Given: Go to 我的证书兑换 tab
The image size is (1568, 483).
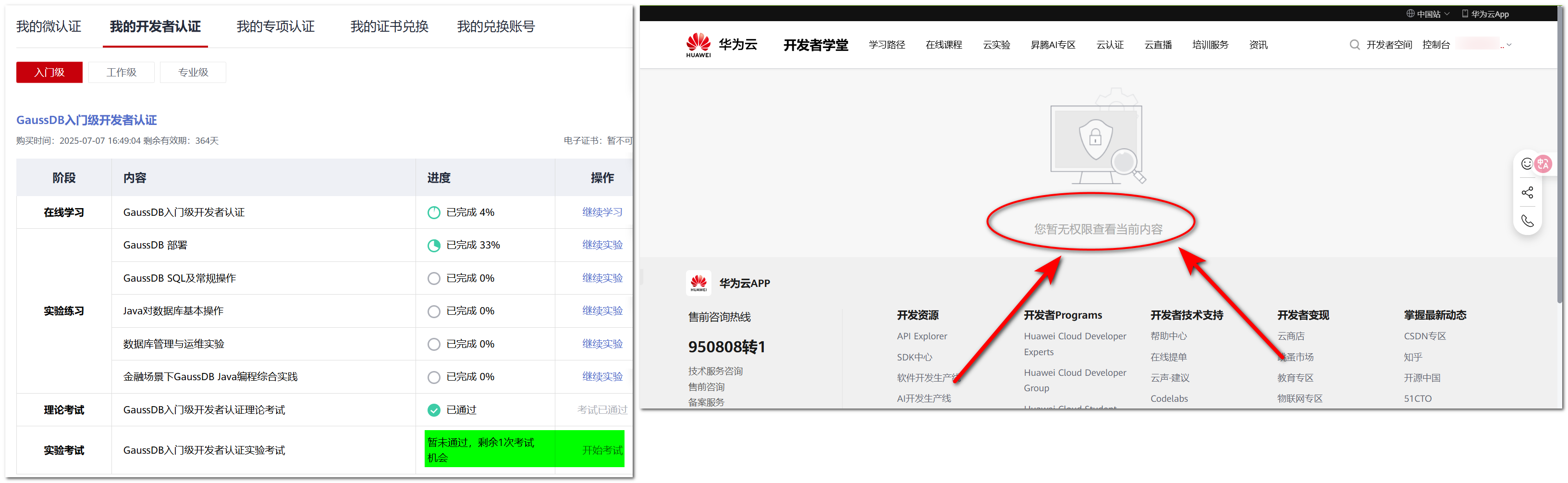Looking at the screenshot, I should tap(389, 26).
